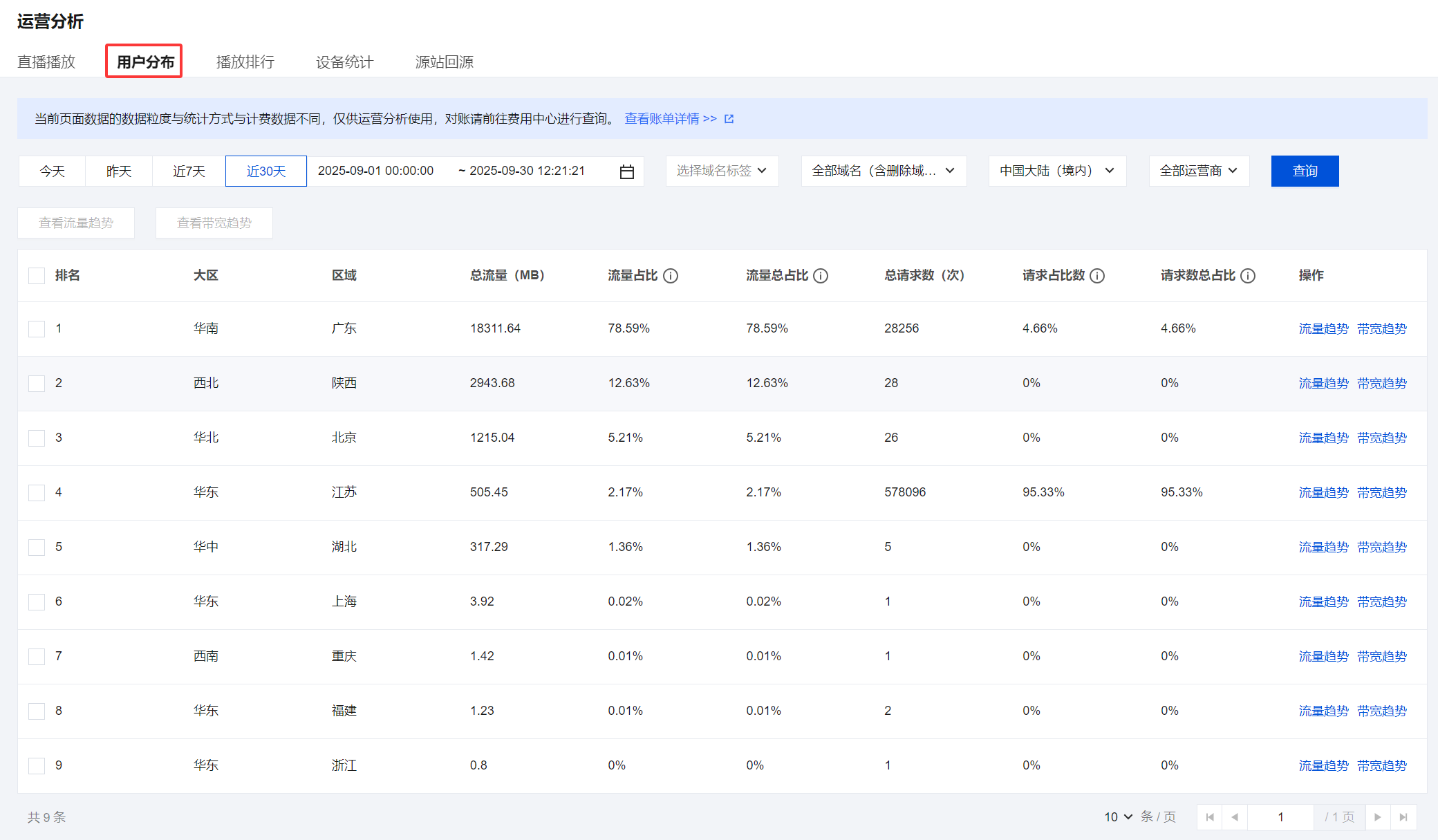
Task: Click info icon beside 流量占比 header
Action: tap(670, 276)
